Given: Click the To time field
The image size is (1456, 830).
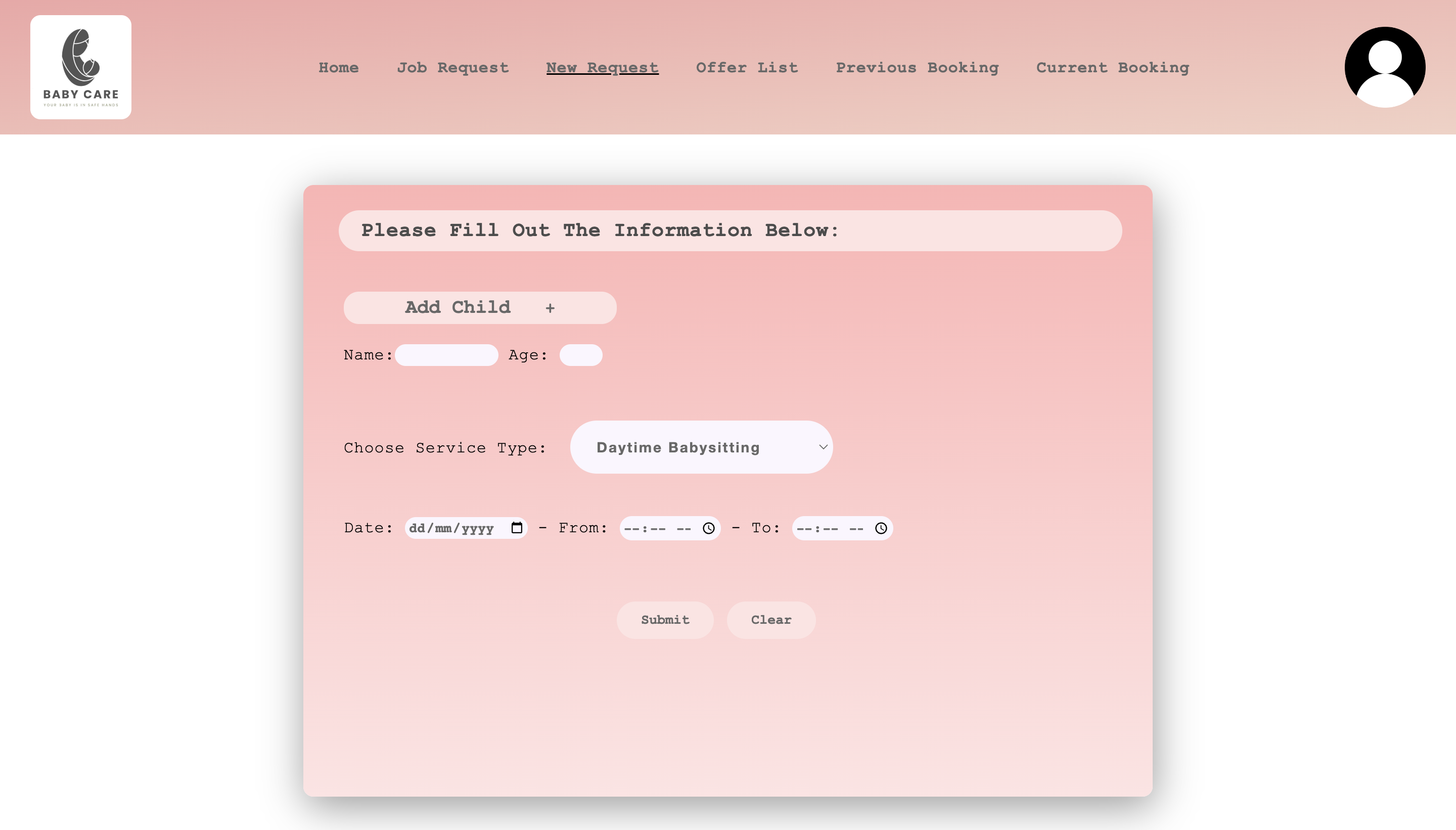Looking at the screenshot, I should point(842,528).
